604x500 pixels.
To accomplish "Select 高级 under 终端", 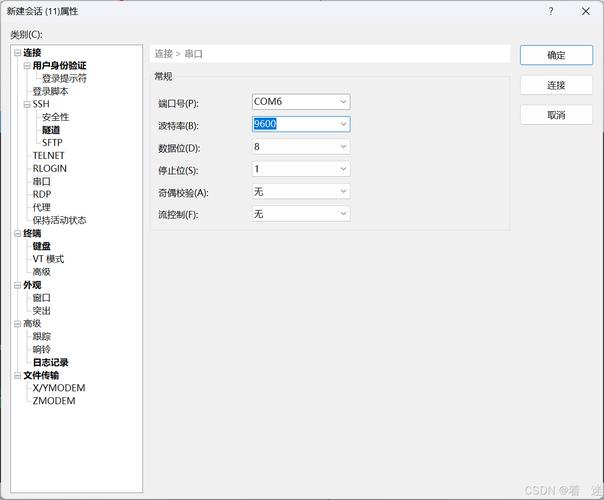I will point(42,272).
